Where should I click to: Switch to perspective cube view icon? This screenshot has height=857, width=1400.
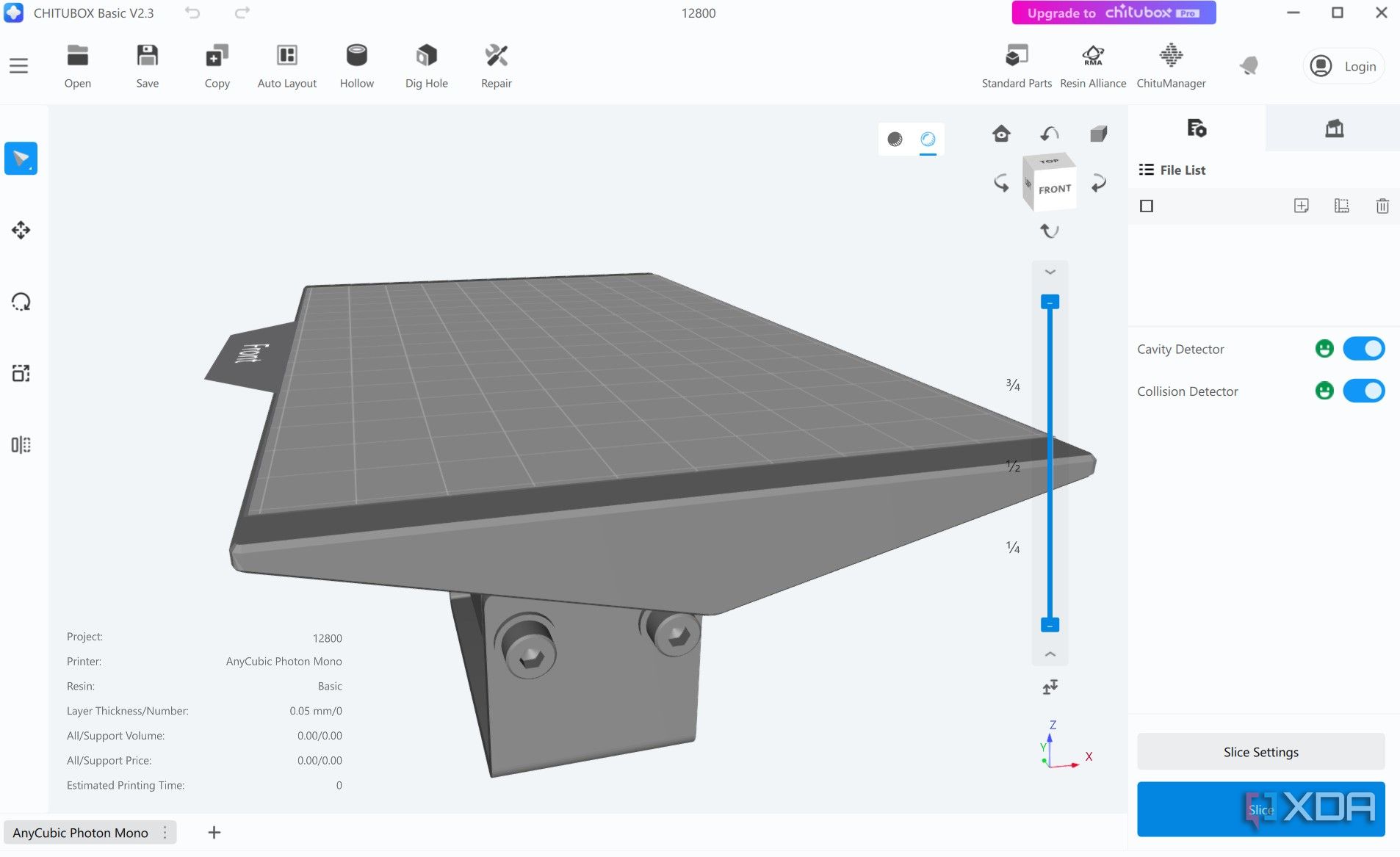(1098, 134)
